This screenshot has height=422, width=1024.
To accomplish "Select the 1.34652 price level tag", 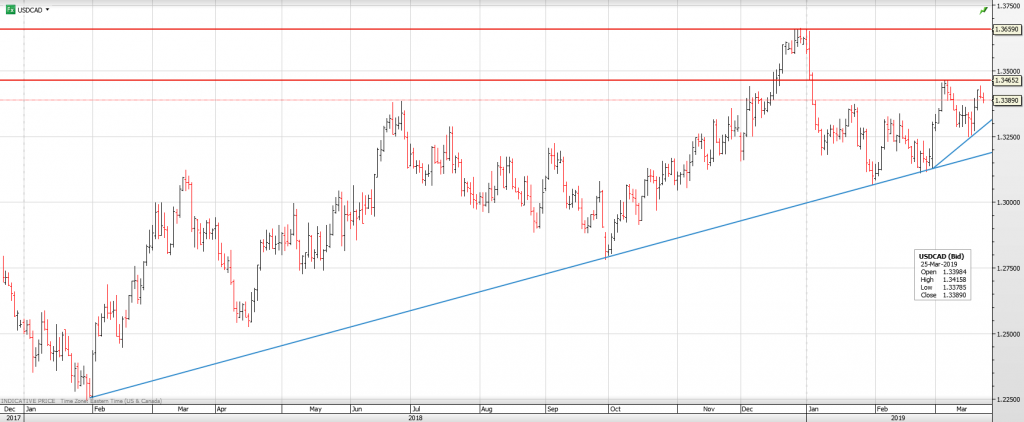I will tap(1006, 79).
